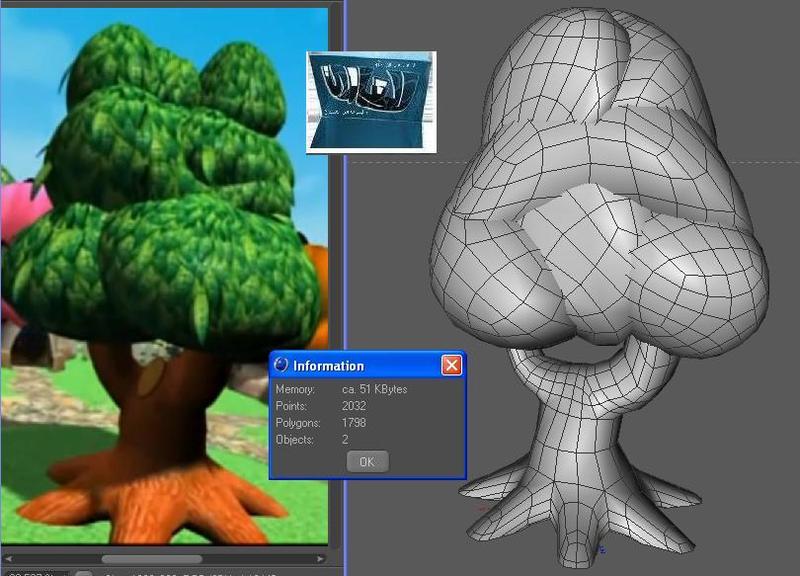800x576 pixels.
Task: Click OK in the Information dialog
Action: [x=367, y=462]
